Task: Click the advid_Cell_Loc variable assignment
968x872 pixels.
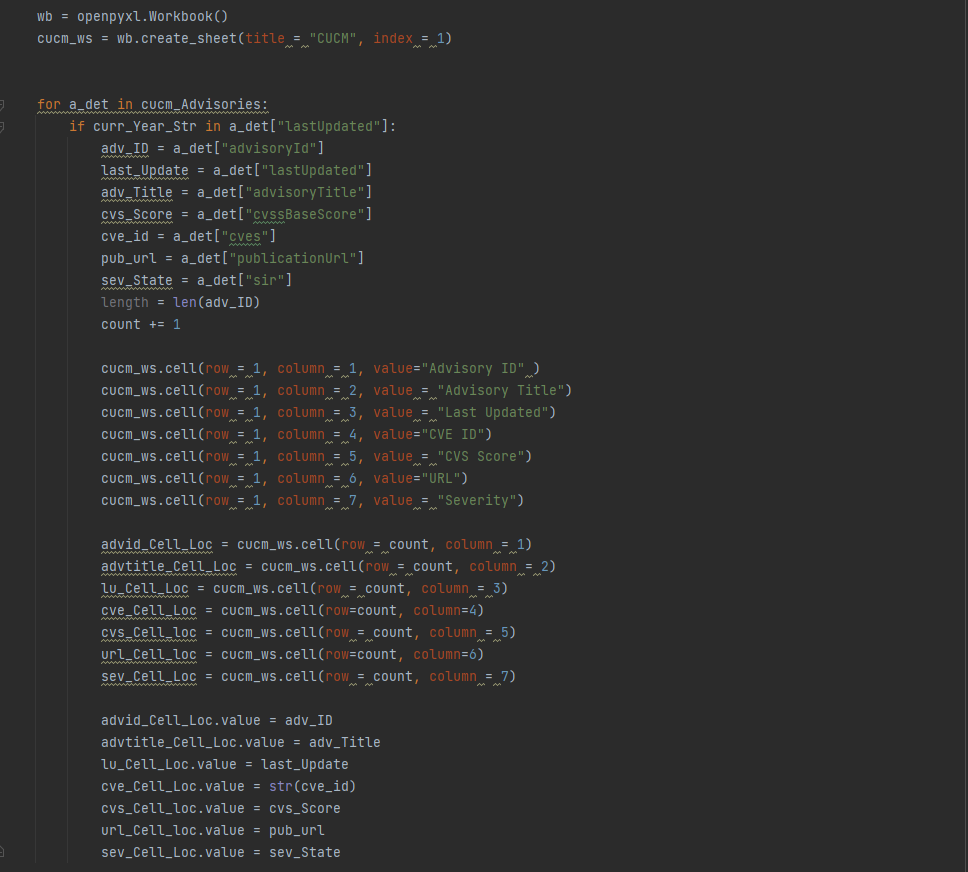Action: 156,544
